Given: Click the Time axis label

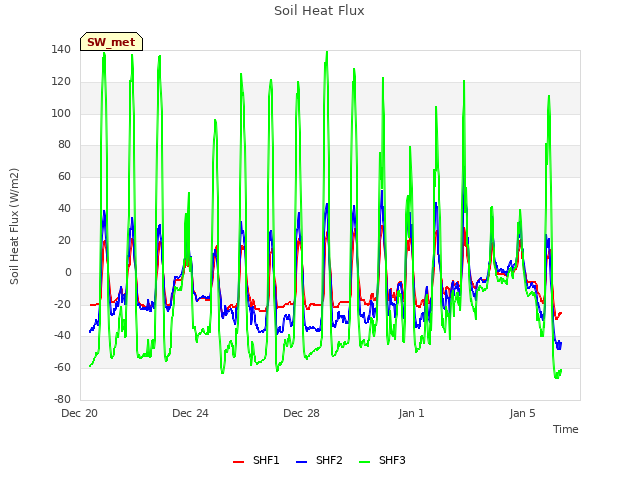Looking at the screenshot, I should click(x=566, y=429).
